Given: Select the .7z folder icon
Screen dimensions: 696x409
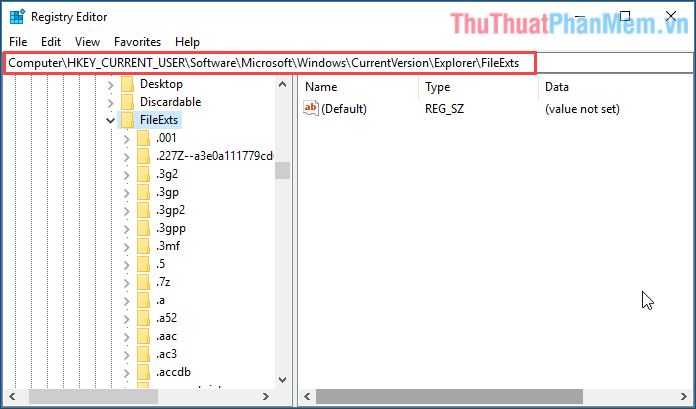Looking at the screenshot, I should (x=143, y=282).
